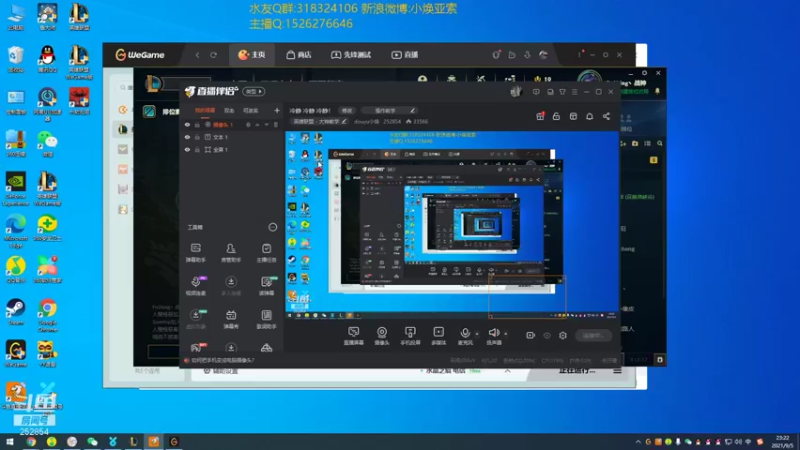Hide the 全屏 1 source layer

187,149
